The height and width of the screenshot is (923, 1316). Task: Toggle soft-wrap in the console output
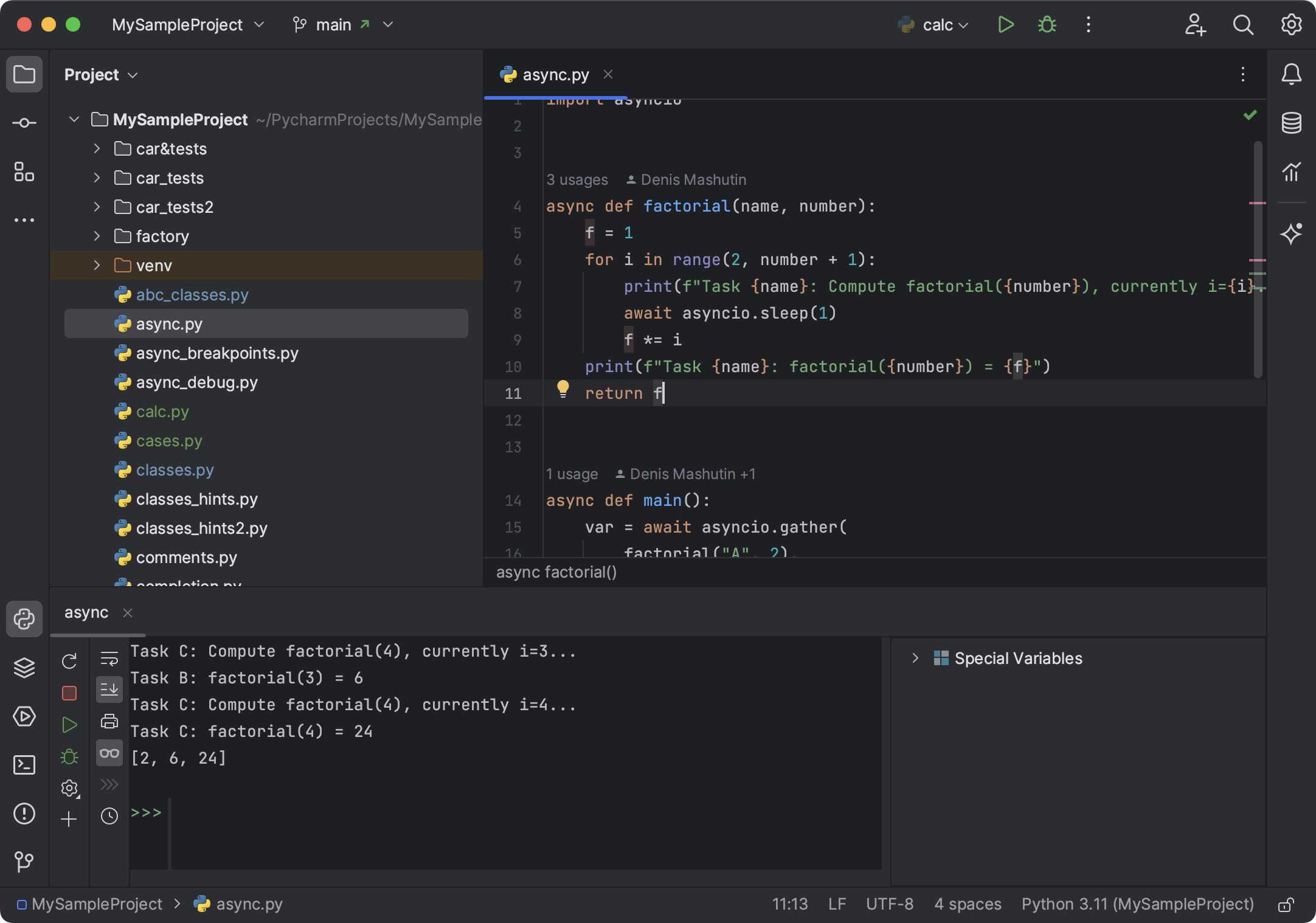click(109, 658)
